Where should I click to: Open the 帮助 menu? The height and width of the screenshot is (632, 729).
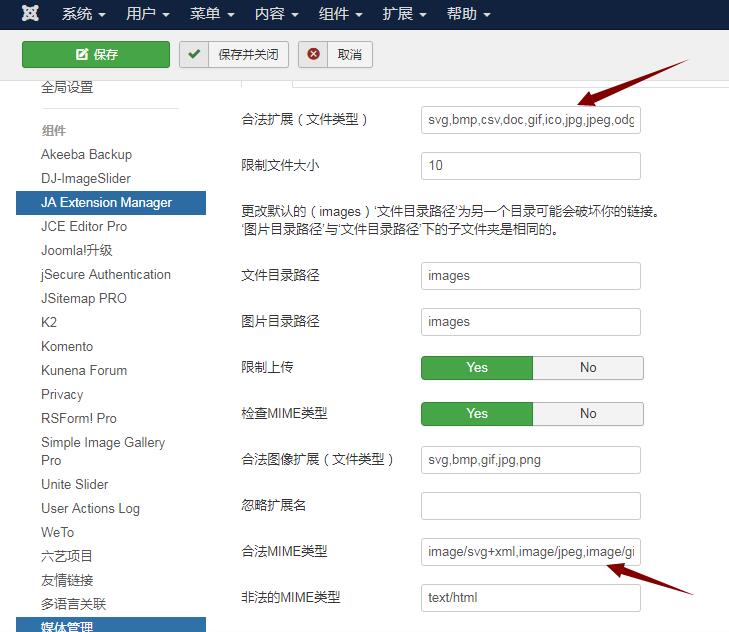(x=469, y=14)
